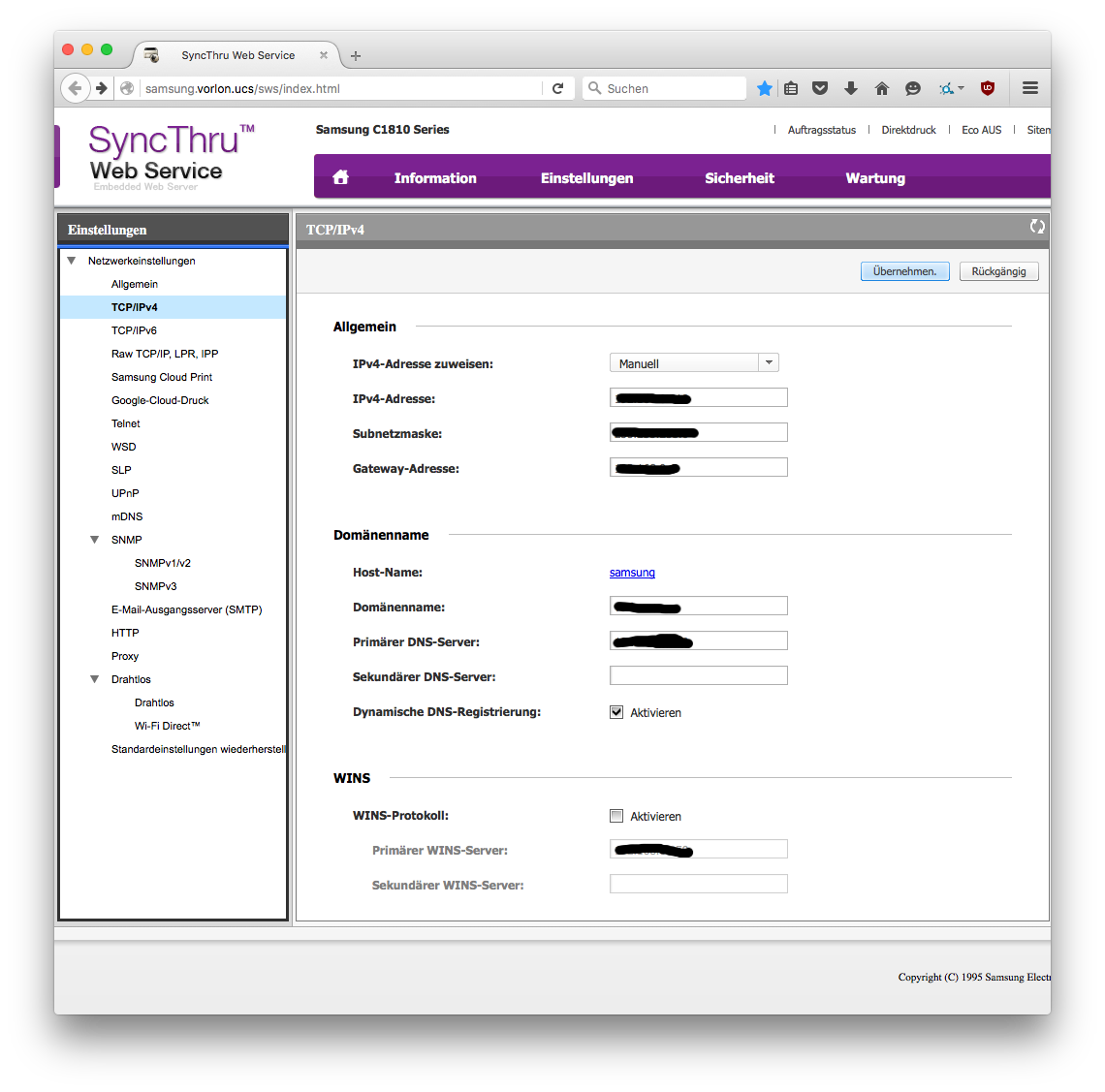Open the Firefox hamburger menu
1105x1092 pixels.
click(1030, 88)
